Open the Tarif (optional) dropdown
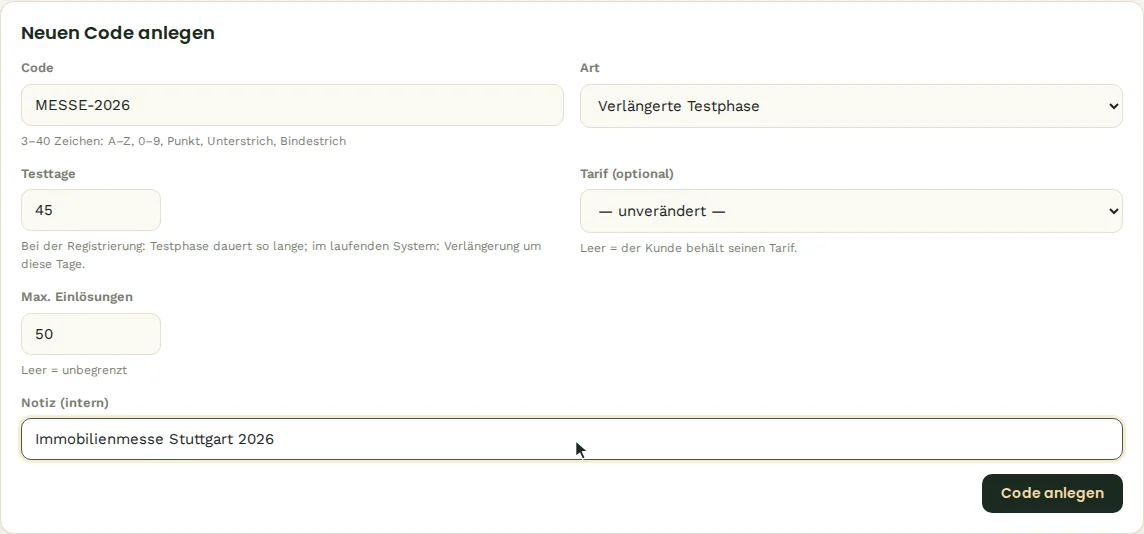The width and height of the screenshot is (1144, 534). (851, 211)
